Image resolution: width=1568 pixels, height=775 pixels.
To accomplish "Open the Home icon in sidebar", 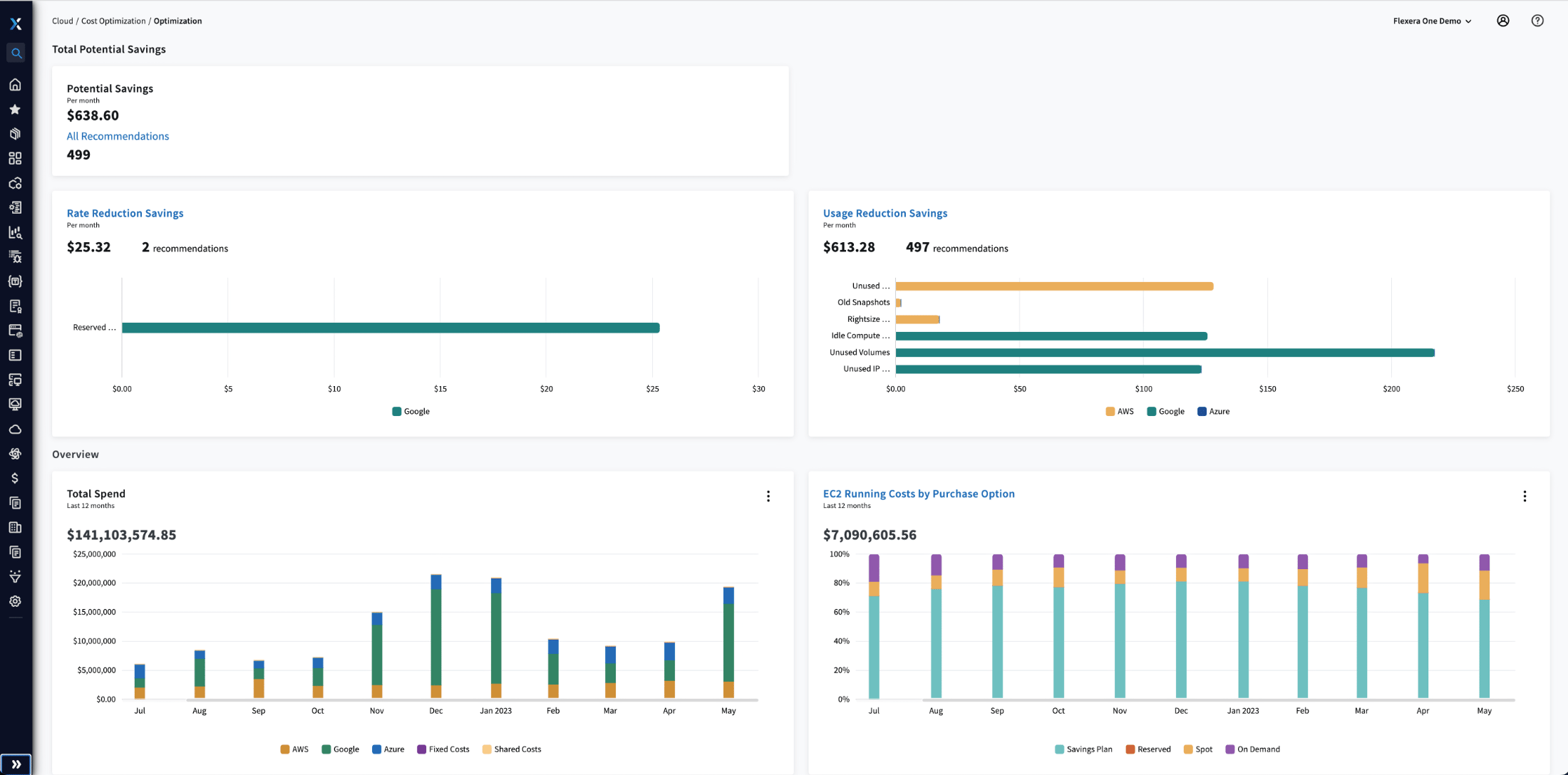I will tap(15, 85).
